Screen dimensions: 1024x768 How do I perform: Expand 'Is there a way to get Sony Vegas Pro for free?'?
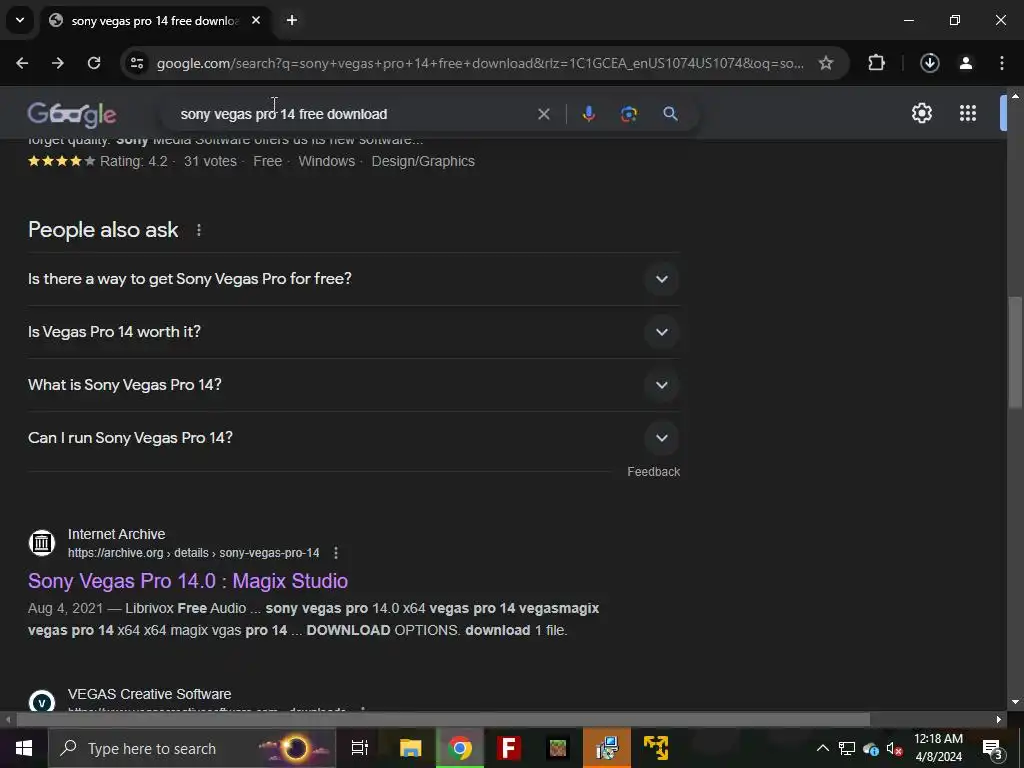[353, 279]
